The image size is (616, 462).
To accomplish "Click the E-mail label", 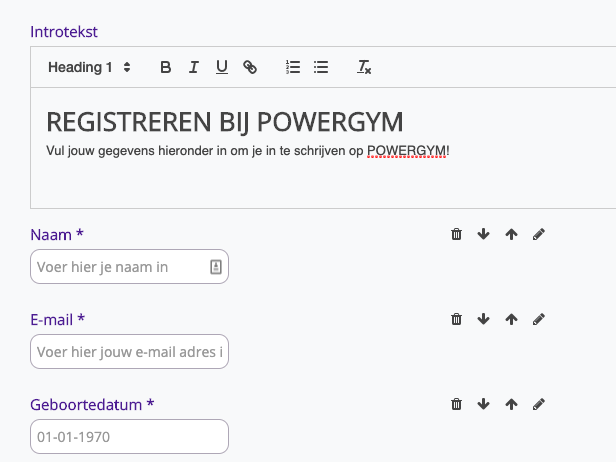I will point(57,320).
